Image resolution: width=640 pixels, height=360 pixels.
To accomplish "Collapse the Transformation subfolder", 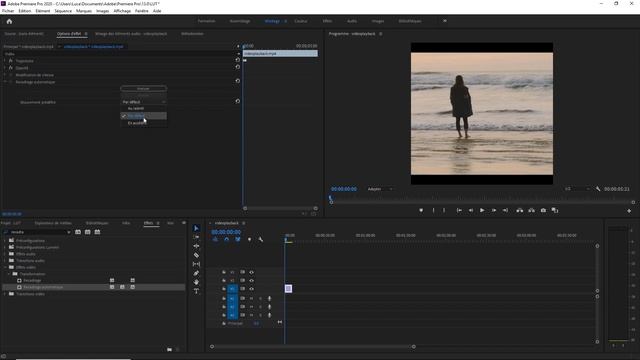I will coord(9,274).
